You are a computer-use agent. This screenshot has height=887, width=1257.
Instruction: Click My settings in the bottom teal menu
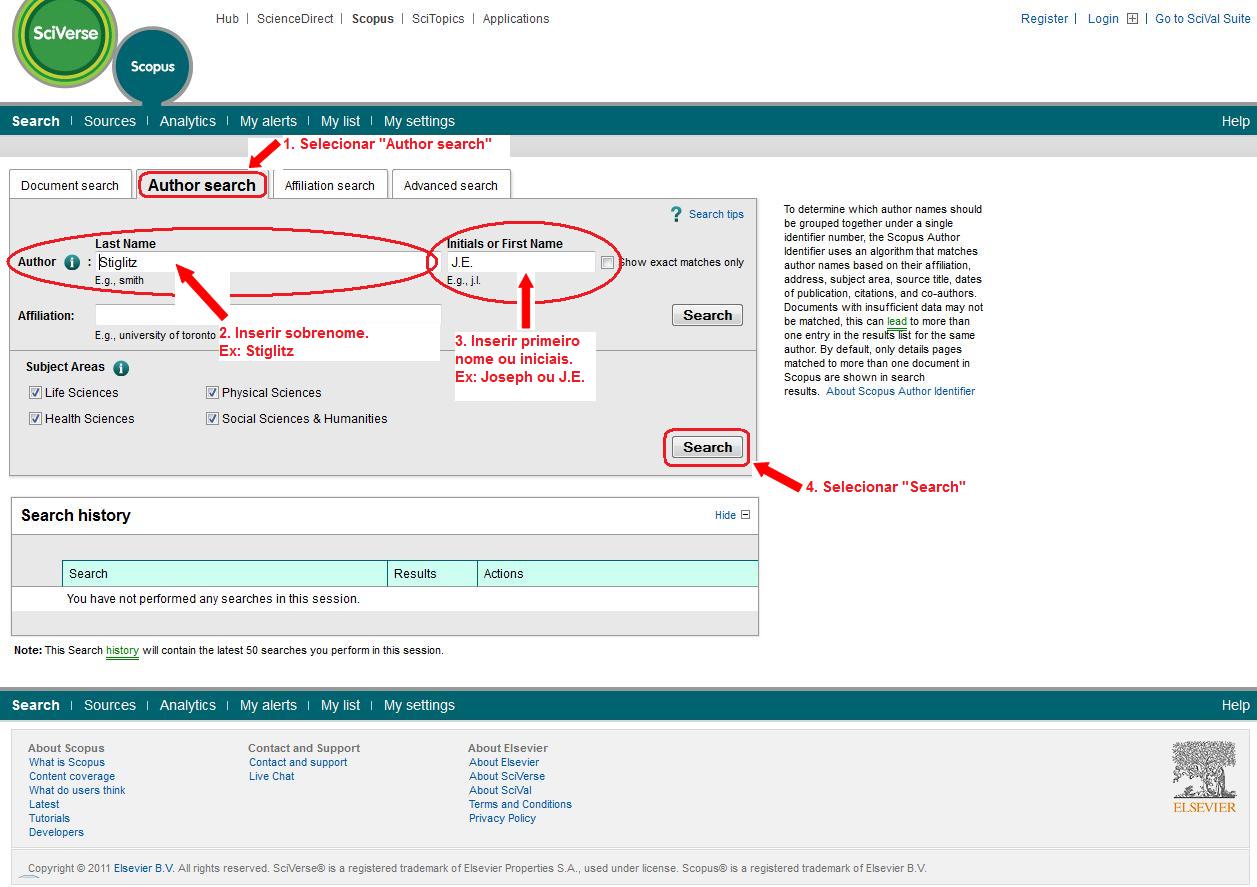click(419, 705)
